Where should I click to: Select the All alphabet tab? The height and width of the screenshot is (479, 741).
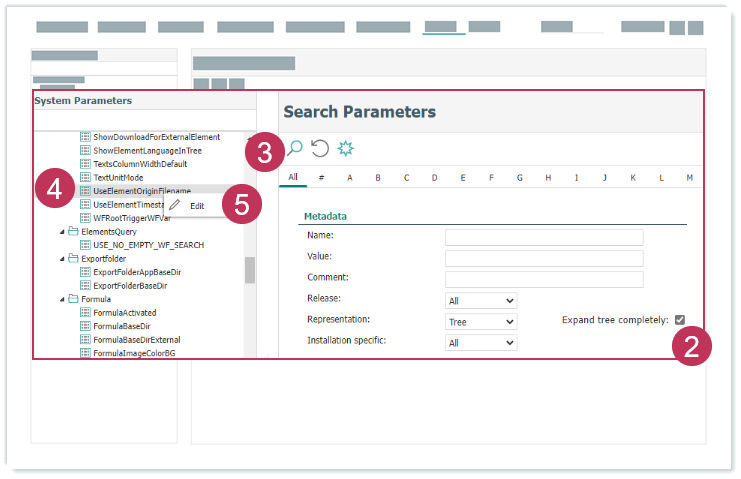pyautogui.click(x=293, y=178)
